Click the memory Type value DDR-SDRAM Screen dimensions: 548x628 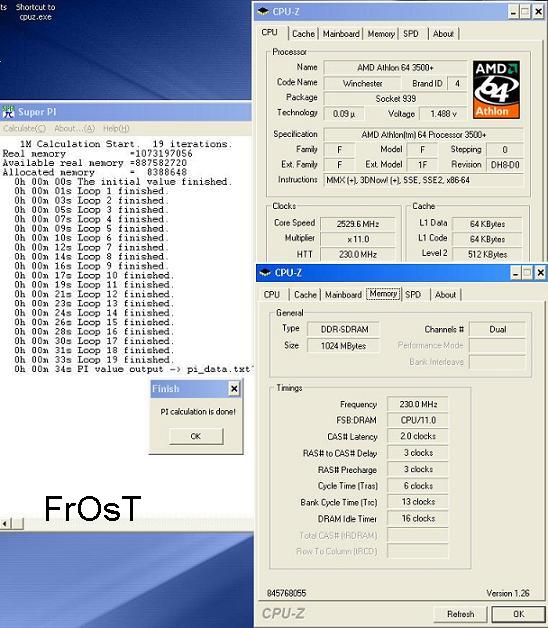(343, 329)
